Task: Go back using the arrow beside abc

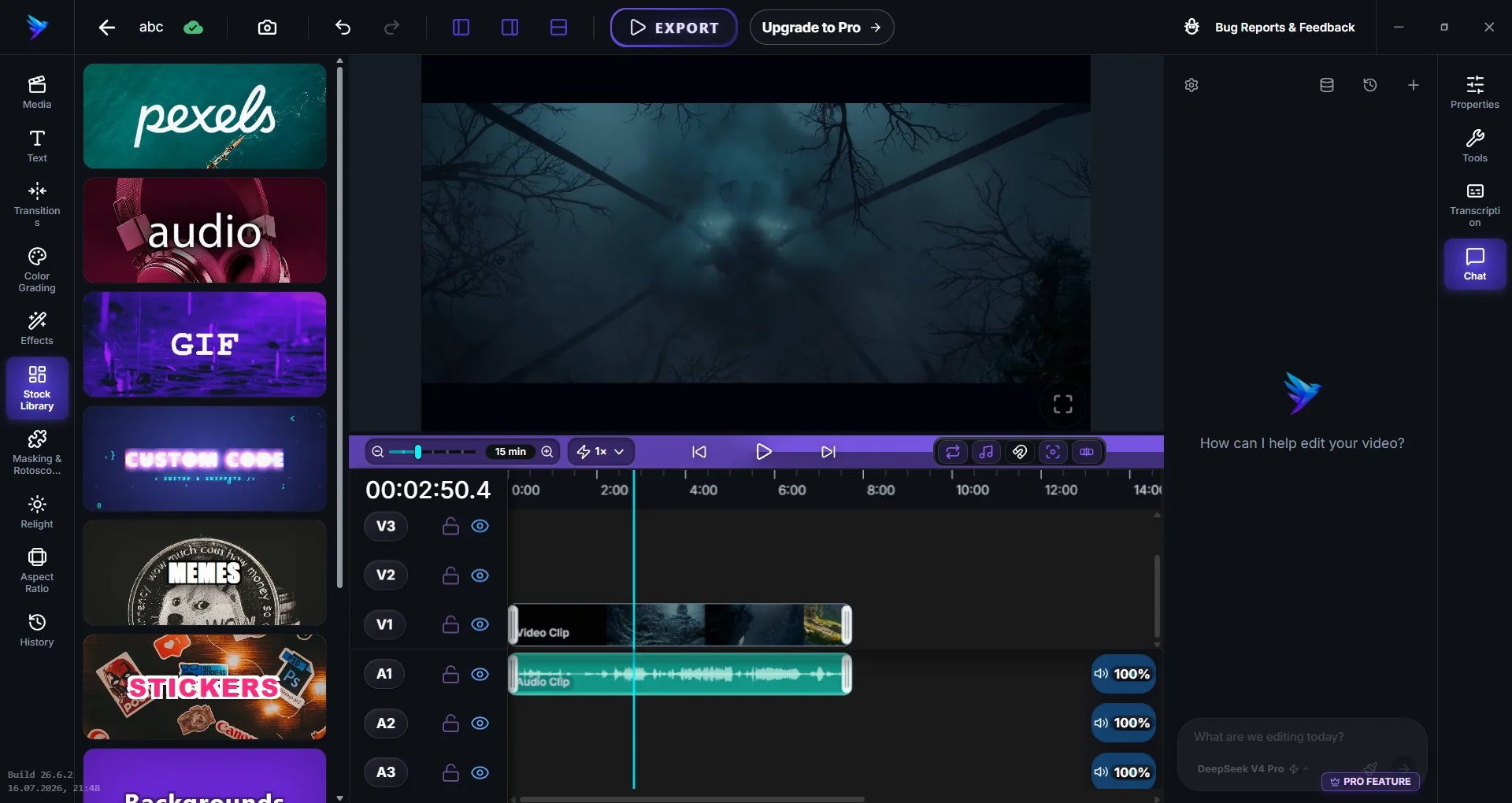Action: tap(107, 28)
